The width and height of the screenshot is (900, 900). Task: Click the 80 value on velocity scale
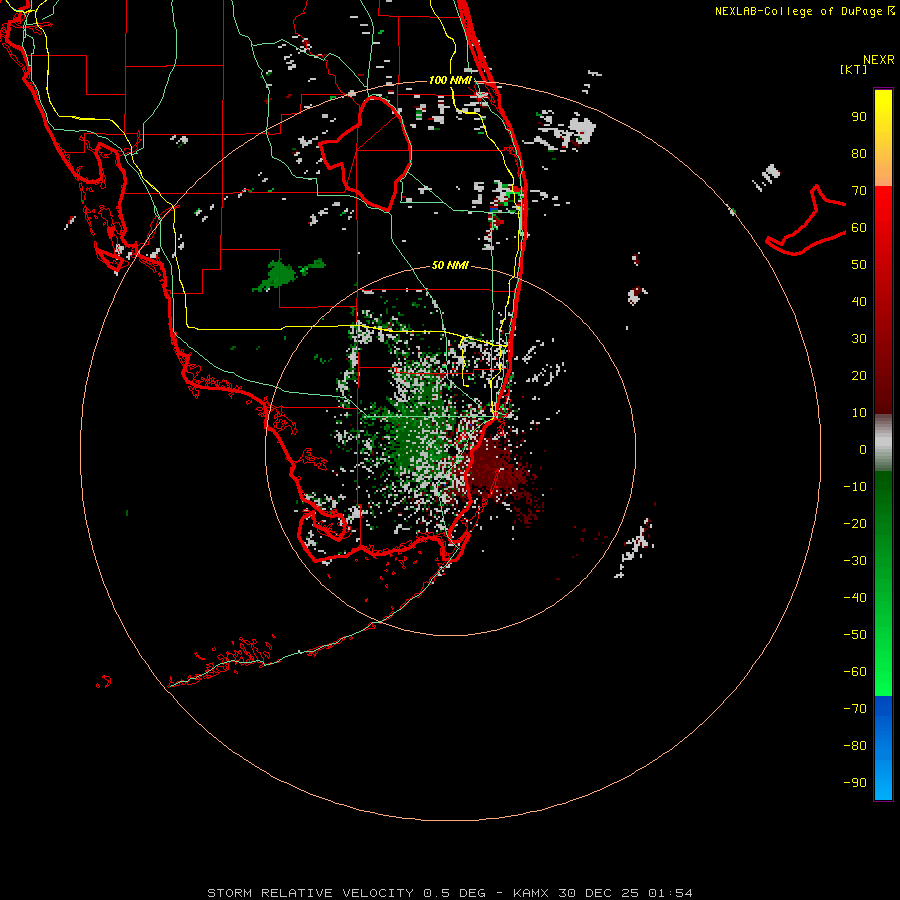[x=859, y=153]
